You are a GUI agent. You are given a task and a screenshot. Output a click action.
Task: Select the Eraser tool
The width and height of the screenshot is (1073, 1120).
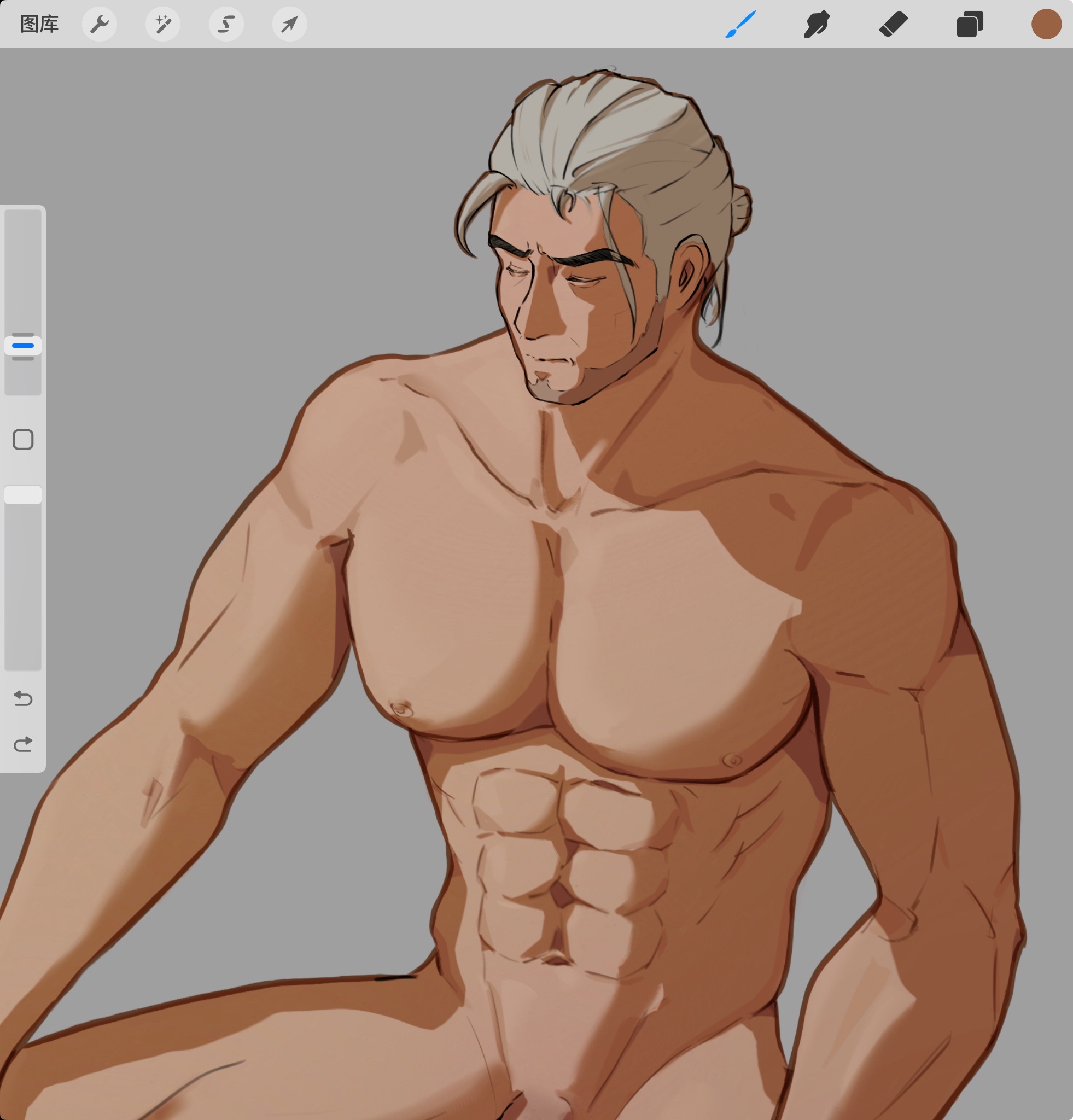pos(894,24)
